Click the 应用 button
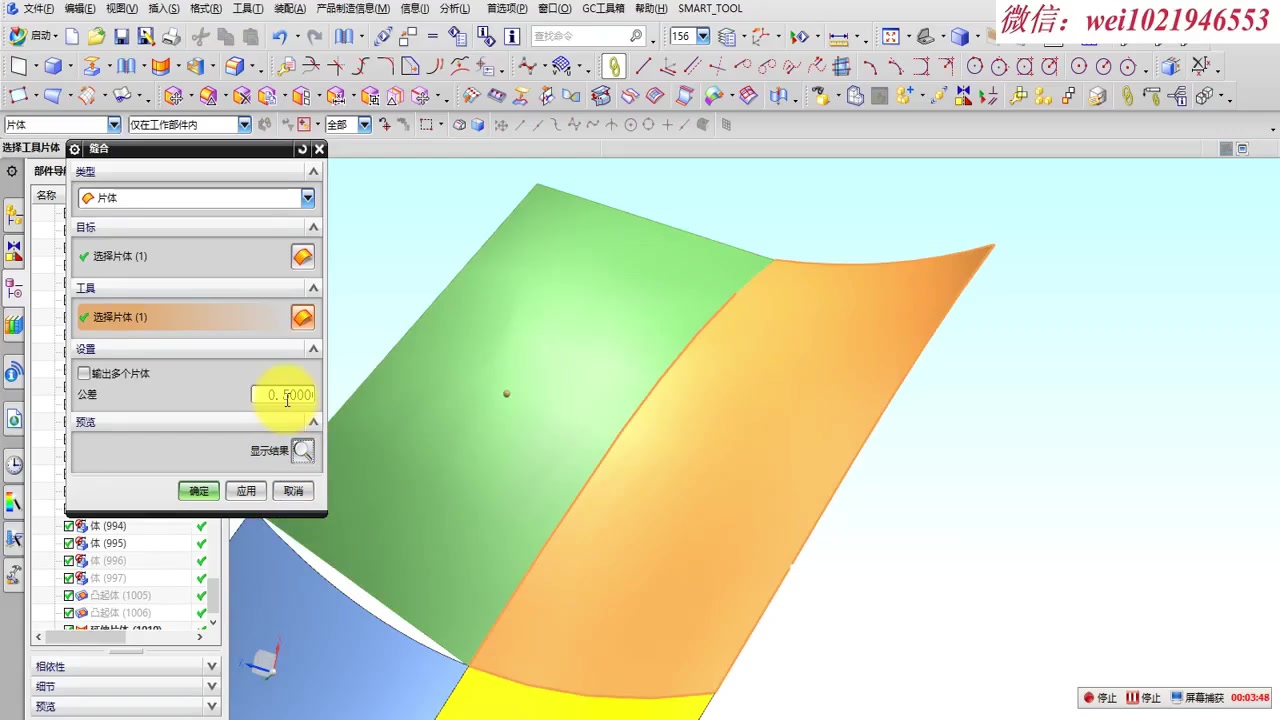The width and height of the screenshot is (1280, 720). click(x=246, y=491)
